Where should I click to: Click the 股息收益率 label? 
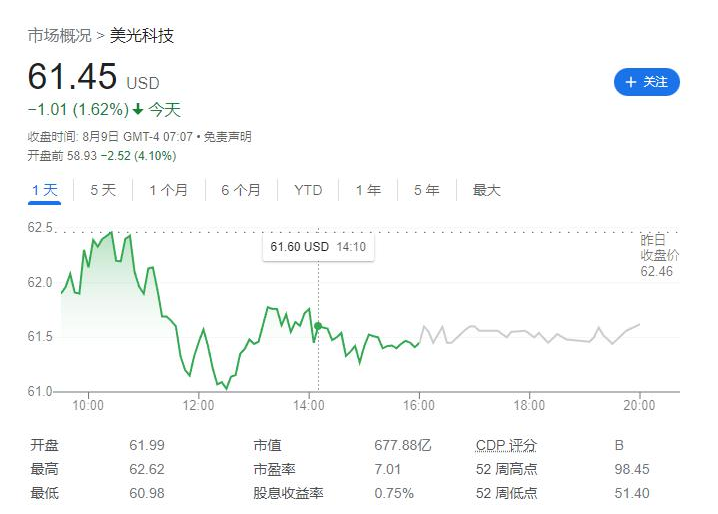point(288,493)
